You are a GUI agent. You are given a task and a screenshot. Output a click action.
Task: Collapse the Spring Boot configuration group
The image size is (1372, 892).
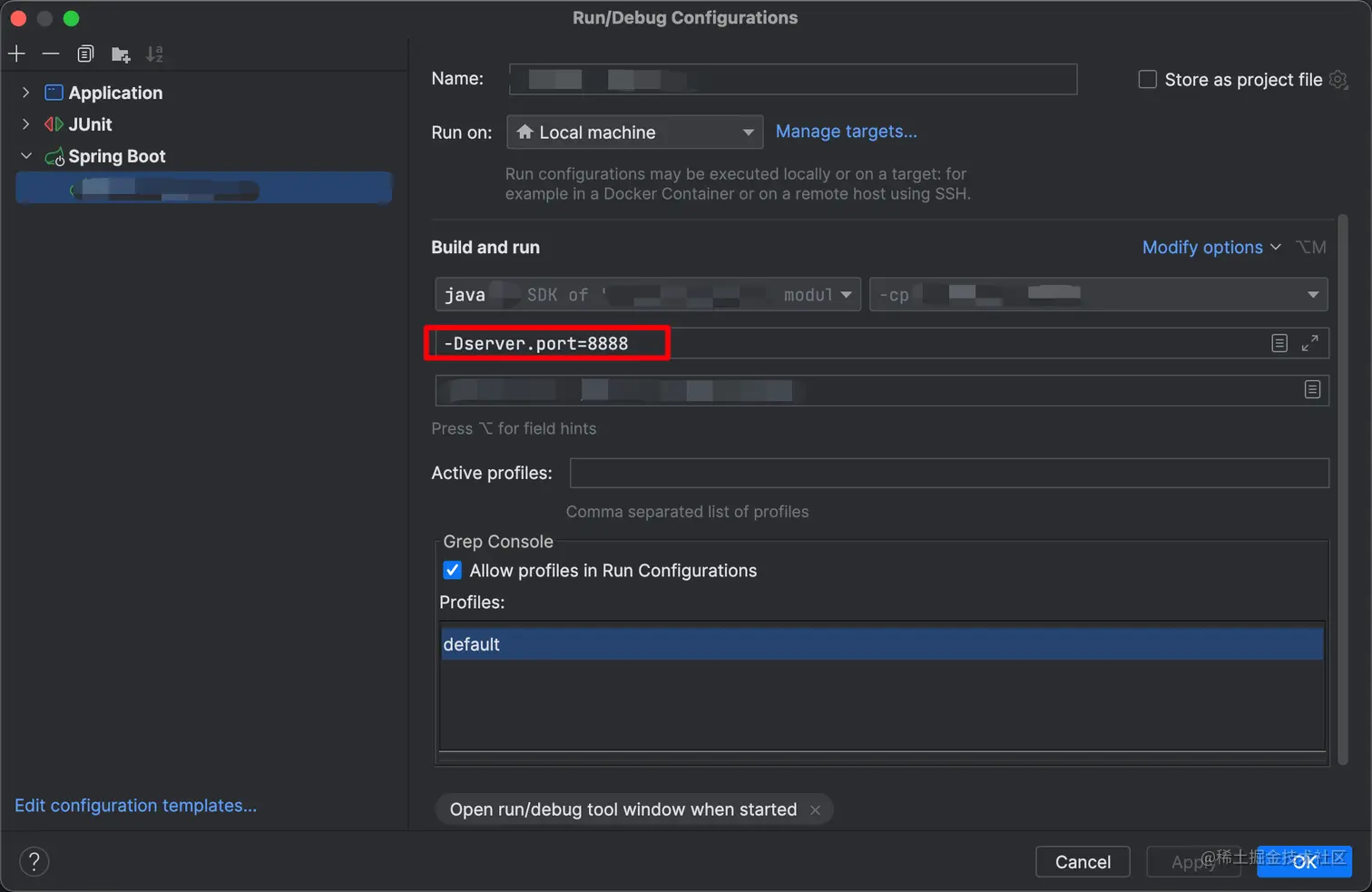[26, 156]
